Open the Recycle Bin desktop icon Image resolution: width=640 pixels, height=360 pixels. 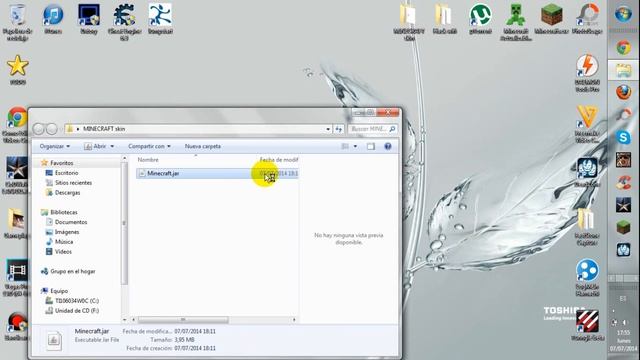(x=17, y=21)
